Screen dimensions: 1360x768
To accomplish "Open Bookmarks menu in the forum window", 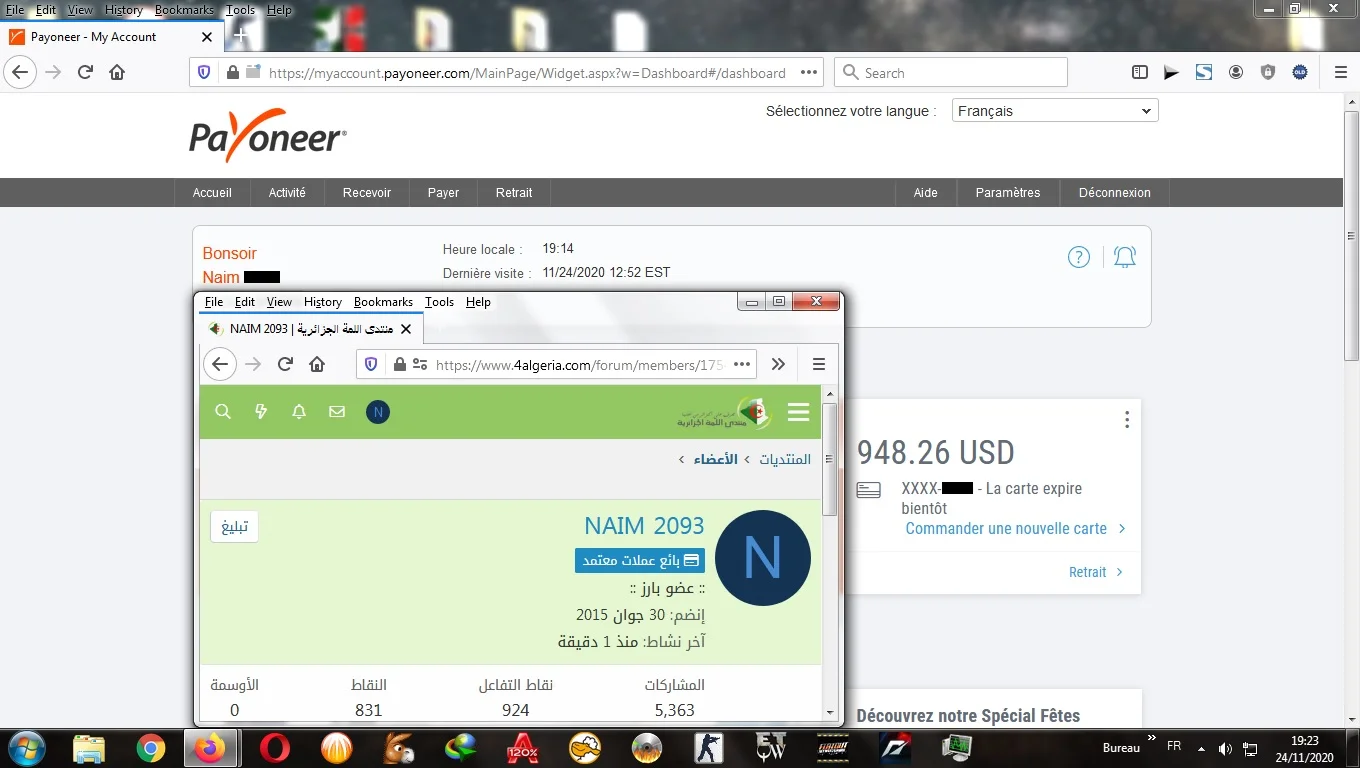I will click(383, 302).
